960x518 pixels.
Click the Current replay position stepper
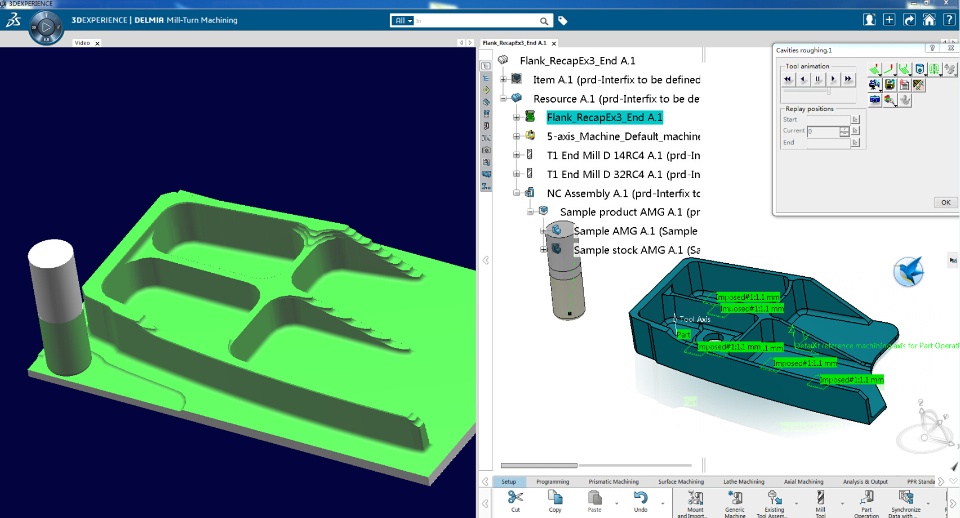844,131
